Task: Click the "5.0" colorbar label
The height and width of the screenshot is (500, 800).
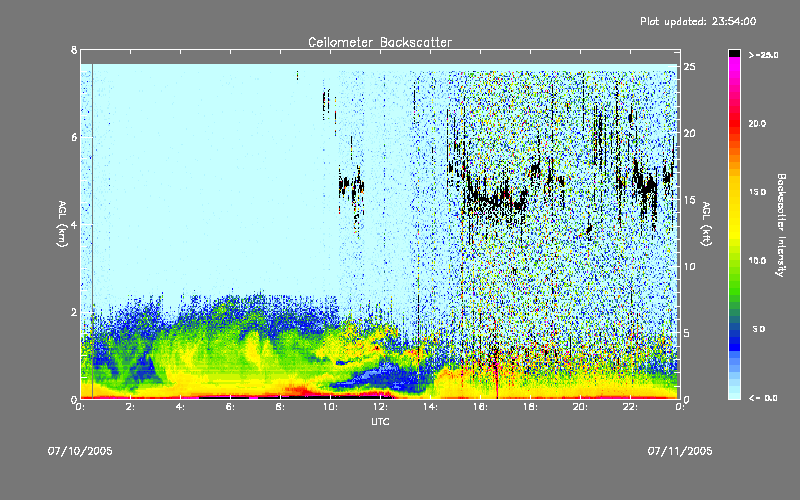Action: [x=759, y=329]
